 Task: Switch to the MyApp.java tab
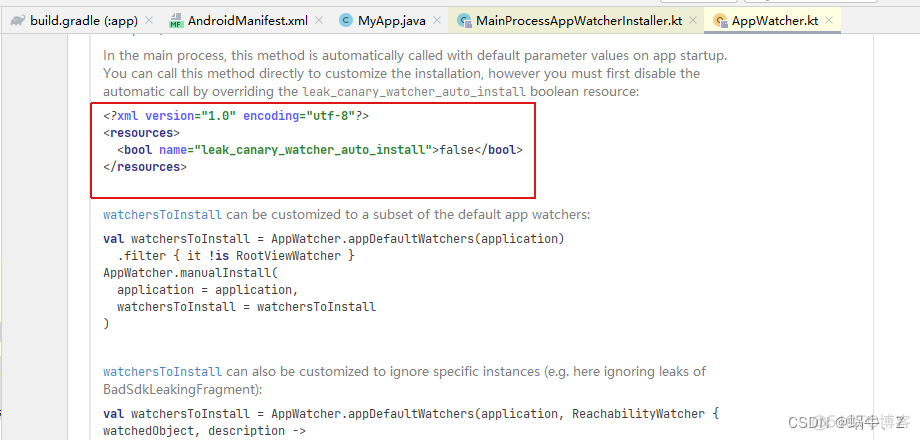tap(392, 20)
